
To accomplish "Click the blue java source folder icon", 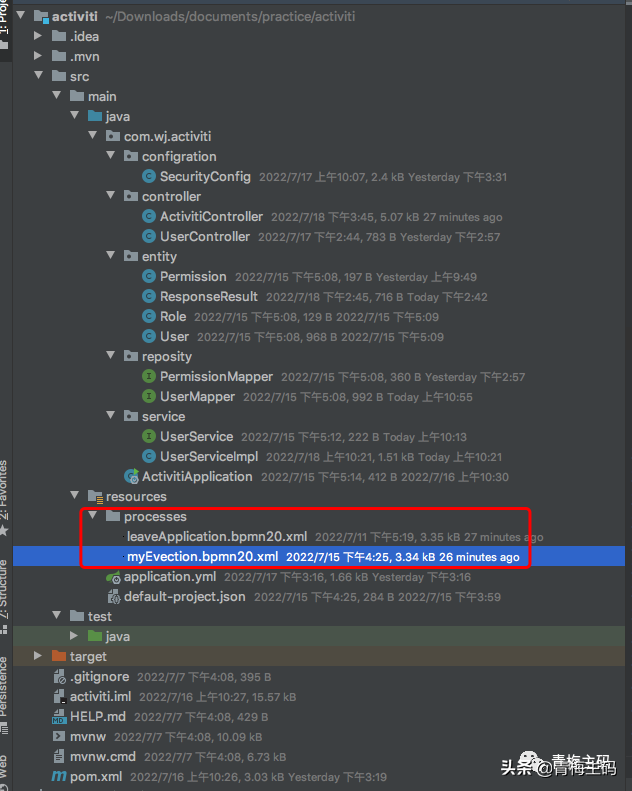I will pyautogui.click(x=95, y=116).
